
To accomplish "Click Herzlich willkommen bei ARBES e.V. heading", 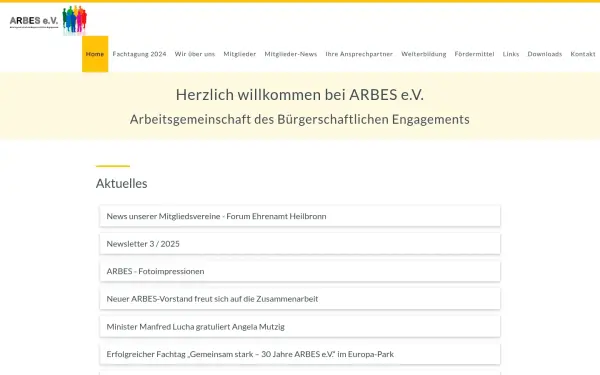I will pos(300,95).
